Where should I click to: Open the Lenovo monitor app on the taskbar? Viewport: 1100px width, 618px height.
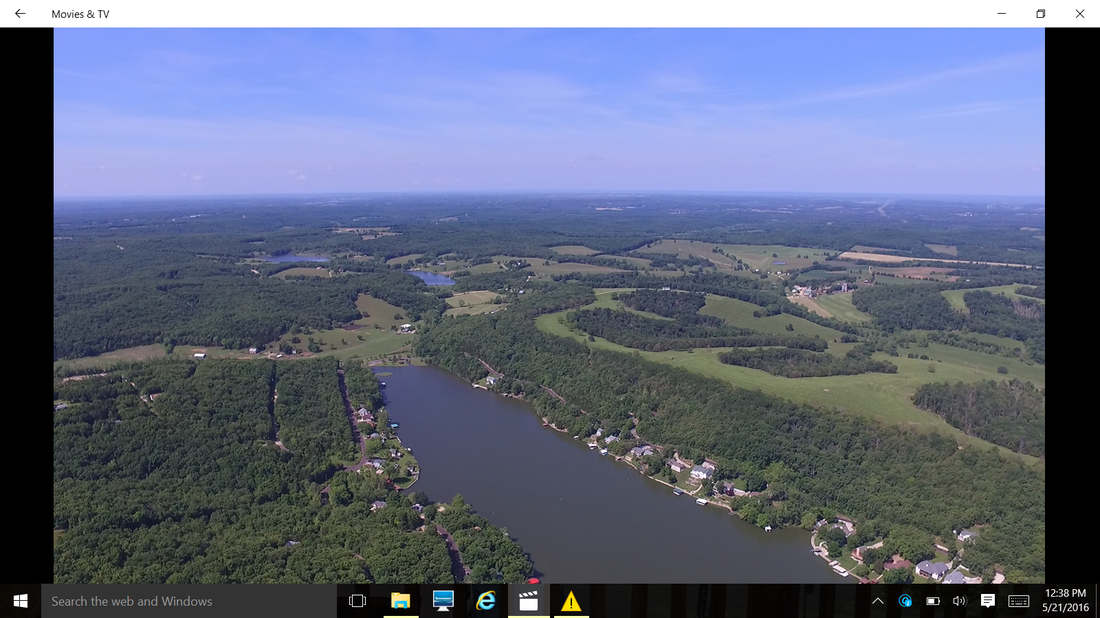coord(443,601)
